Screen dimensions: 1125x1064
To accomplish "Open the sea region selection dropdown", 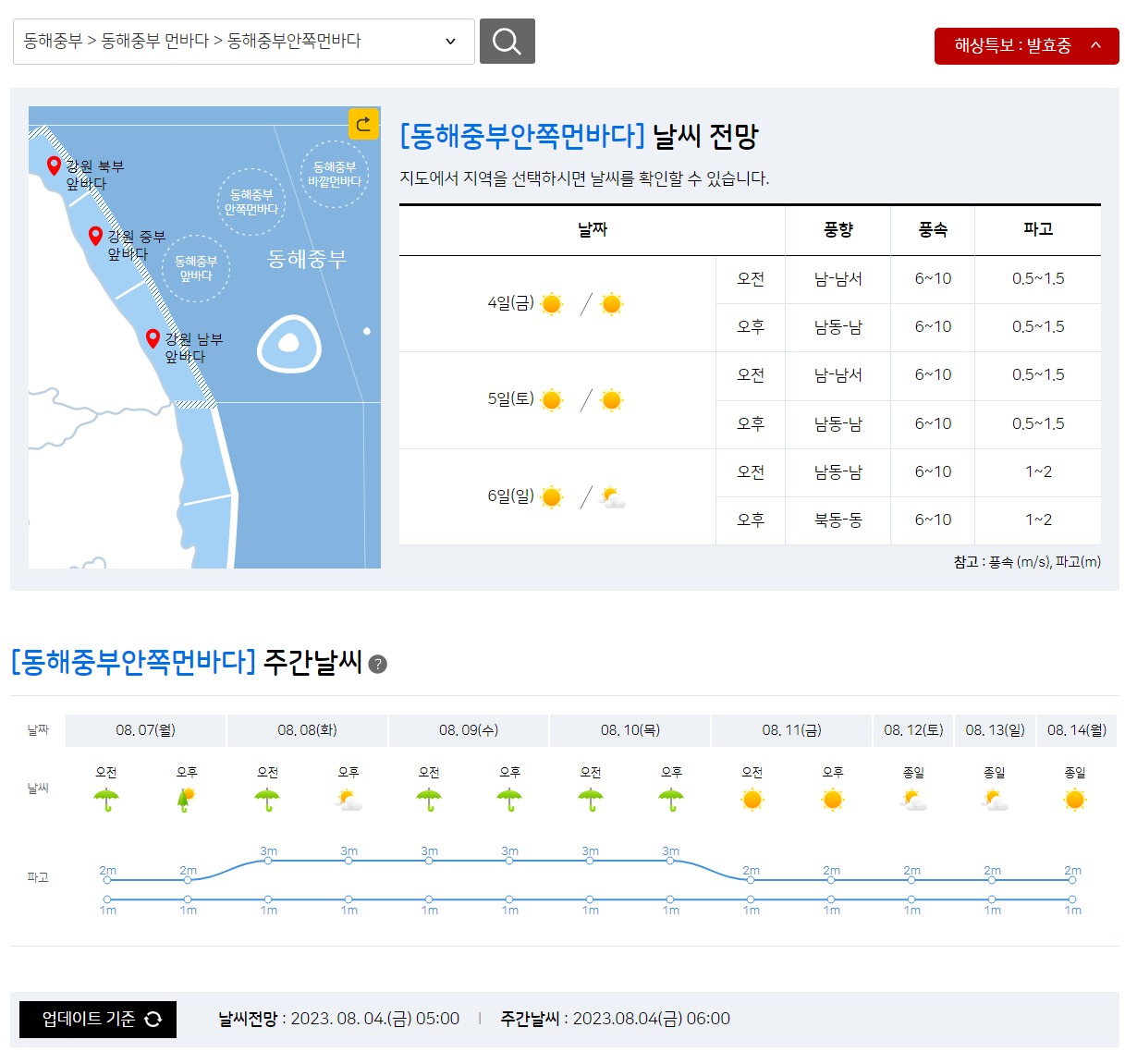I will (244, 42).
